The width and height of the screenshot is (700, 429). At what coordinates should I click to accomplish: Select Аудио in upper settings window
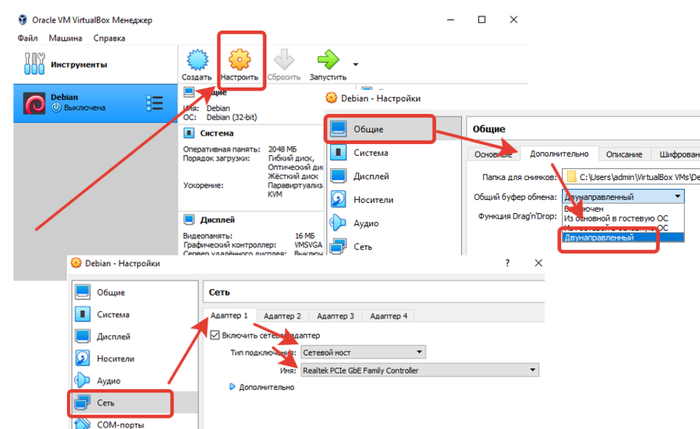pyautogui.click(x=366, y=223)
